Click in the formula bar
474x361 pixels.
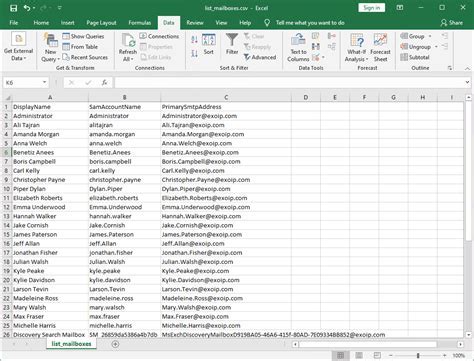coord(289,82)
